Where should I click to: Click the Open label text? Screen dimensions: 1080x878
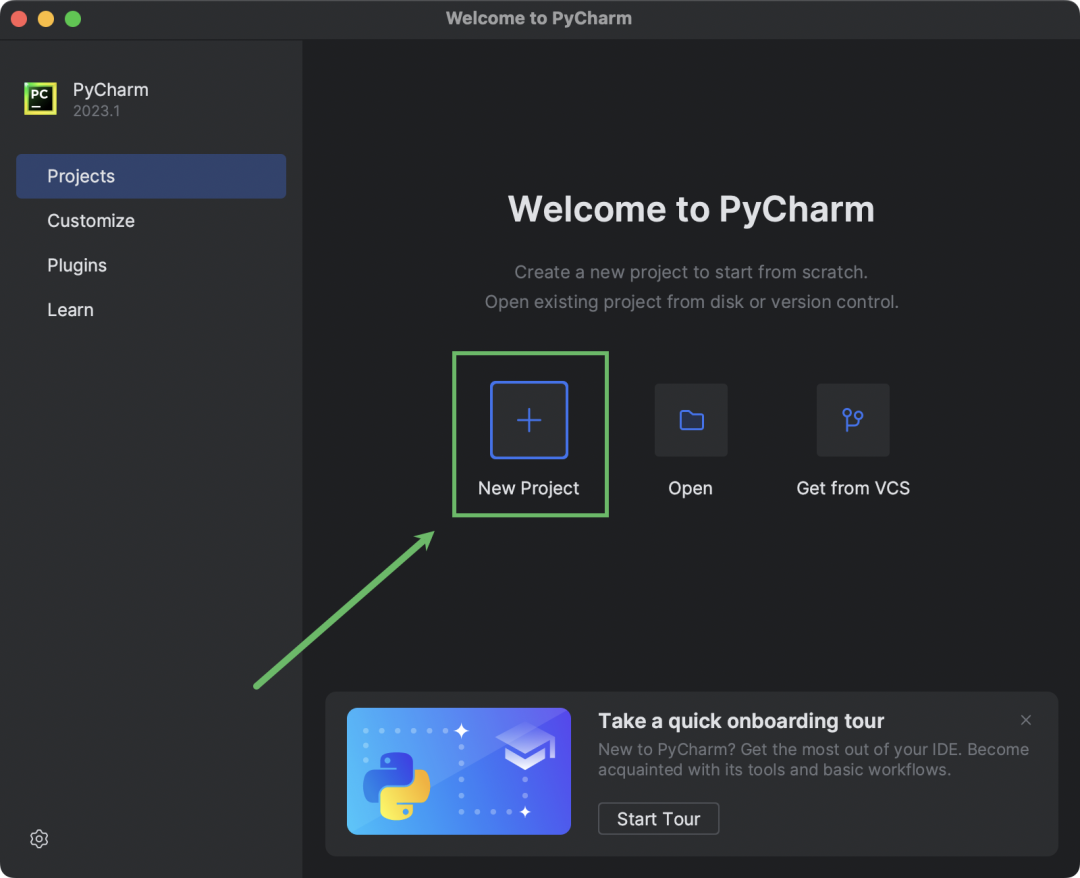pyautogui.click(x=690, y=488)
